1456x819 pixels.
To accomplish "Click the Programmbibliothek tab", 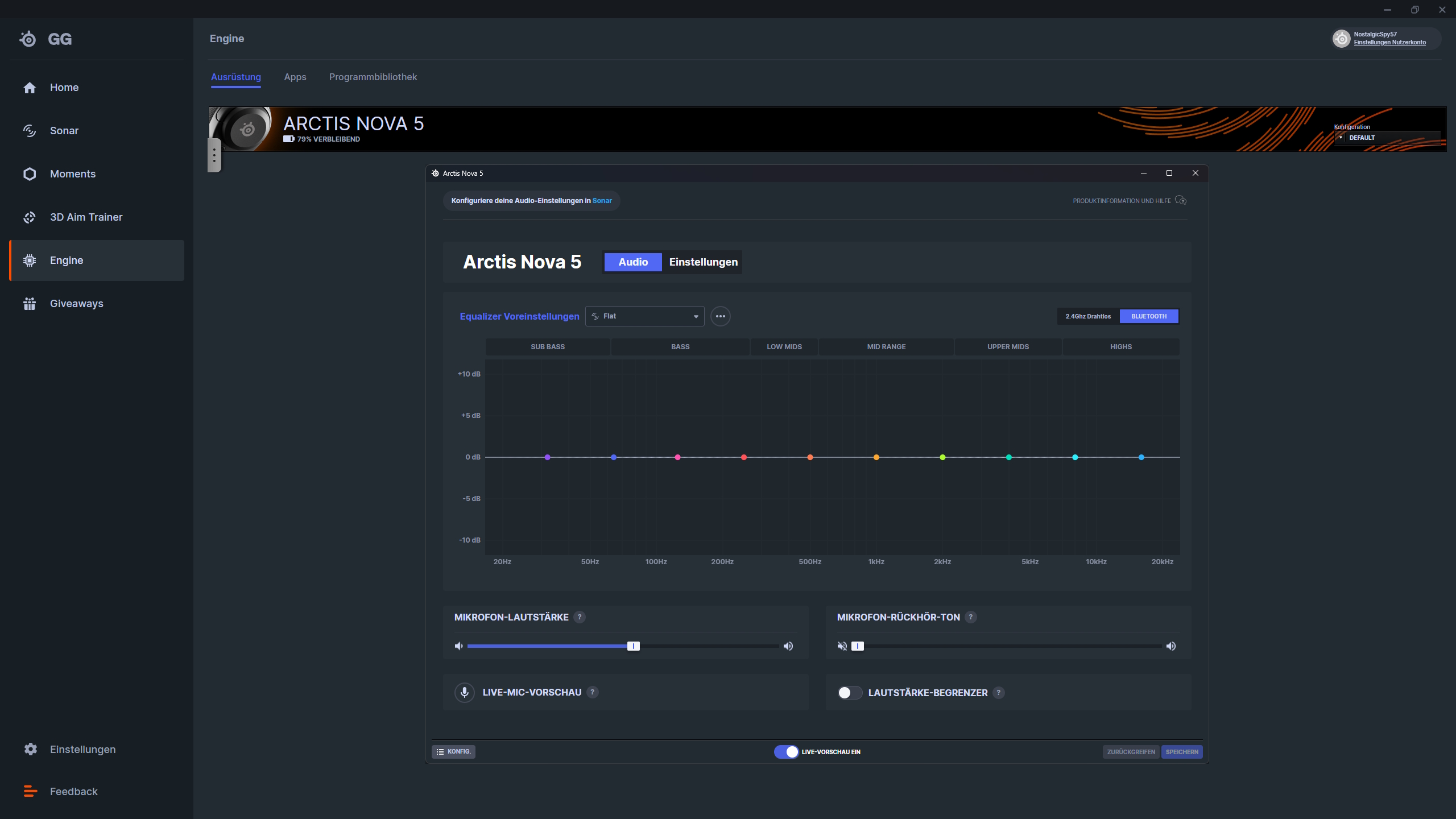I will point(374,76).
